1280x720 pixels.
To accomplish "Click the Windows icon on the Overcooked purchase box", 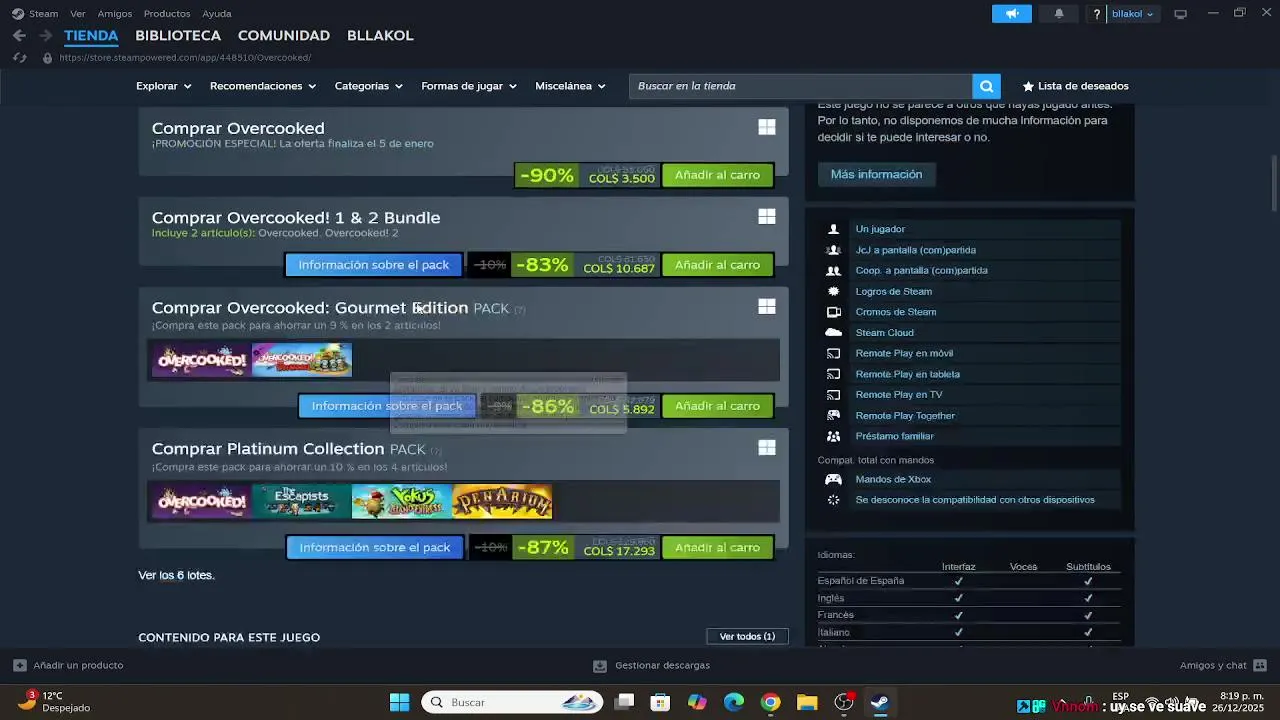I will pos(767,127).
